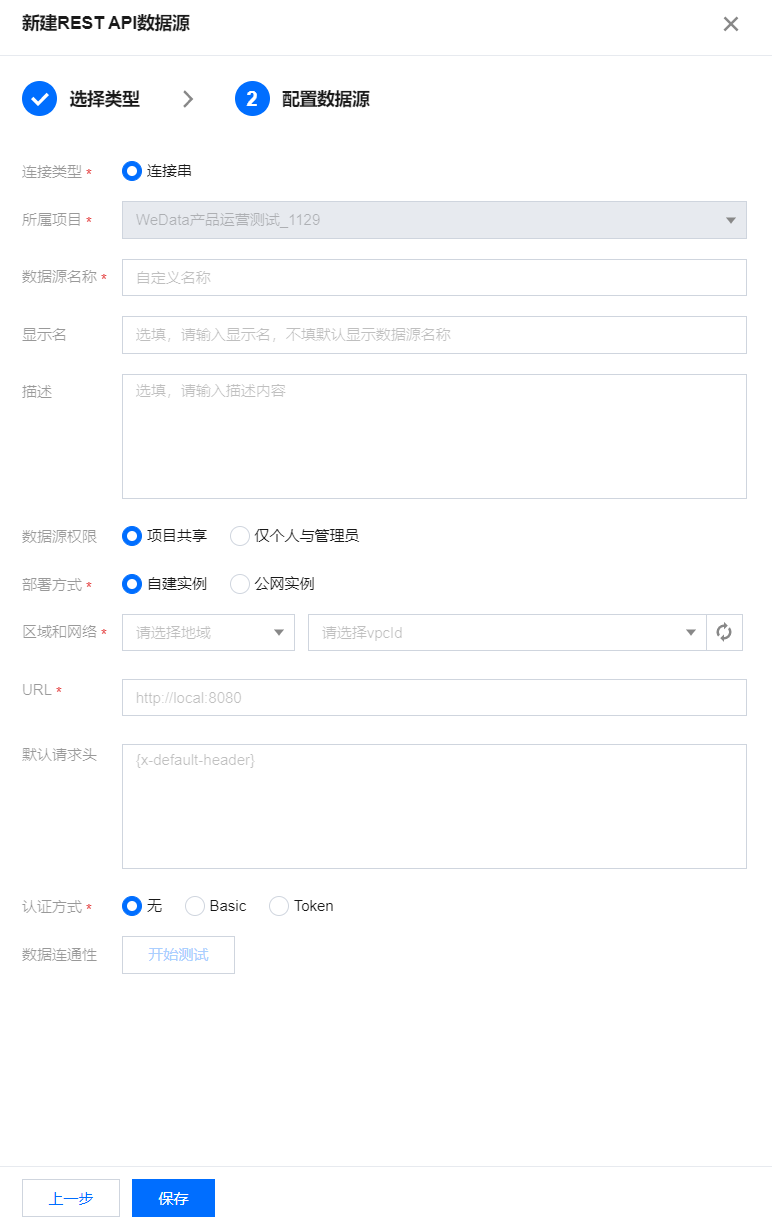Screen dimensions: 772x1225
Task: Click the completed step checkmark icon
Action: click(40, 99)
